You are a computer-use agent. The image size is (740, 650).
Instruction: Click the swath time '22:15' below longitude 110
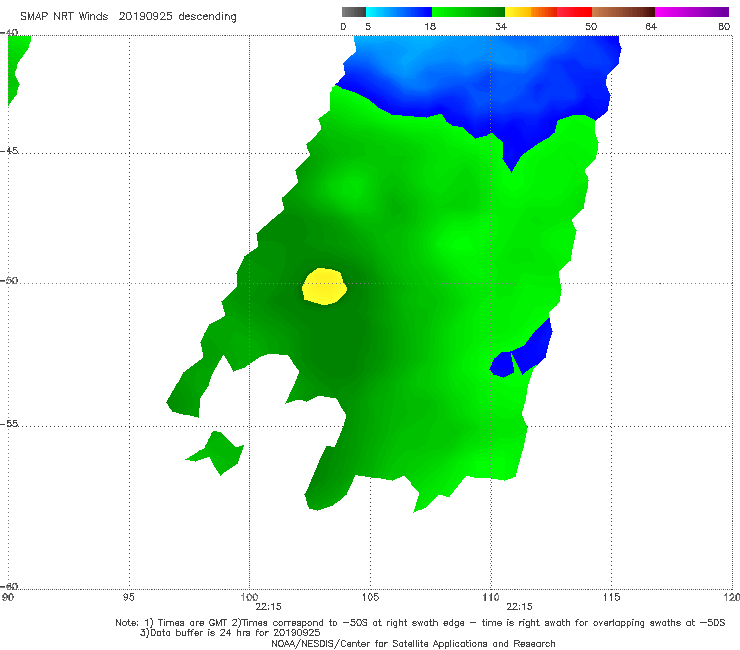[x=519, y=607]
